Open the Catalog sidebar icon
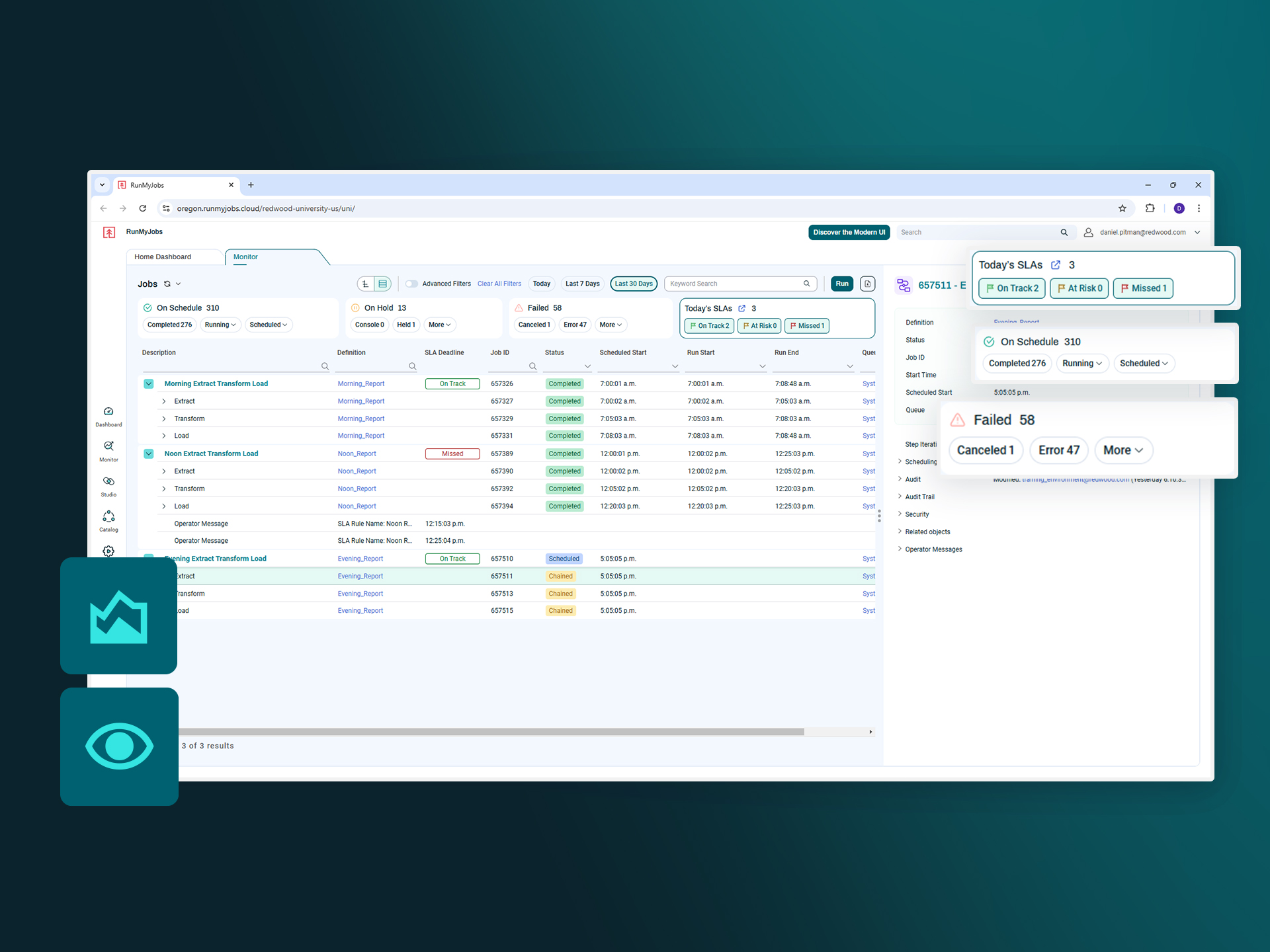Image resolution: width=1270 pixels, height=952 pixels. click(x=108, y=520)
